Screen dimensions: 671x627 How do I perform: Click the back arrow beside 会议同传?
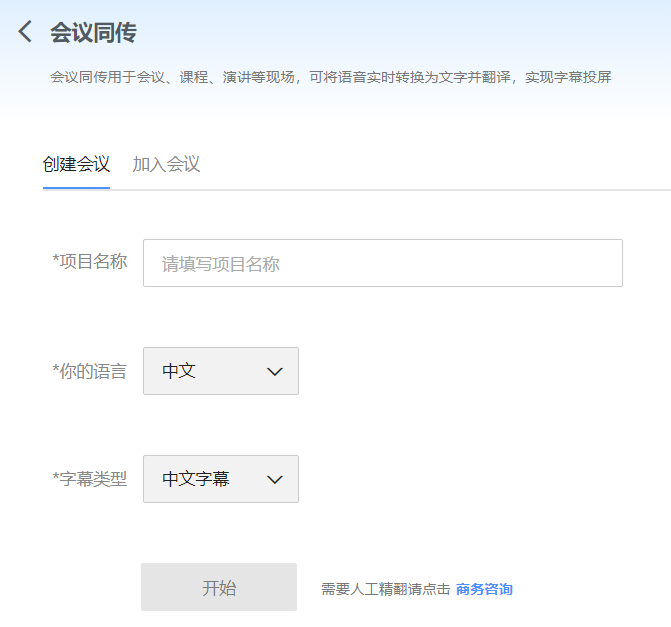pos(25,32)
